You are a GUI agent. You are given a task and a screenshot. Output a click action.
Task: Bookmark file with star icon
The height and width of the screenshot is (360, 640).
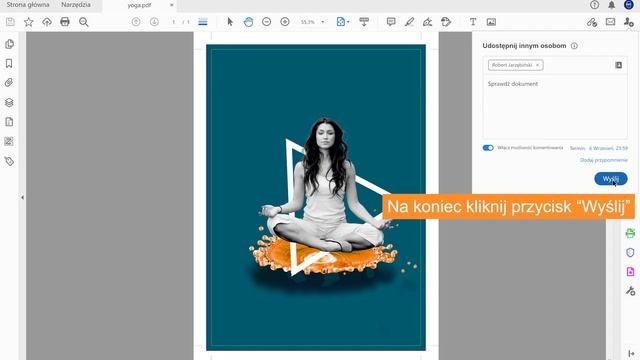(x=29, y=22)
